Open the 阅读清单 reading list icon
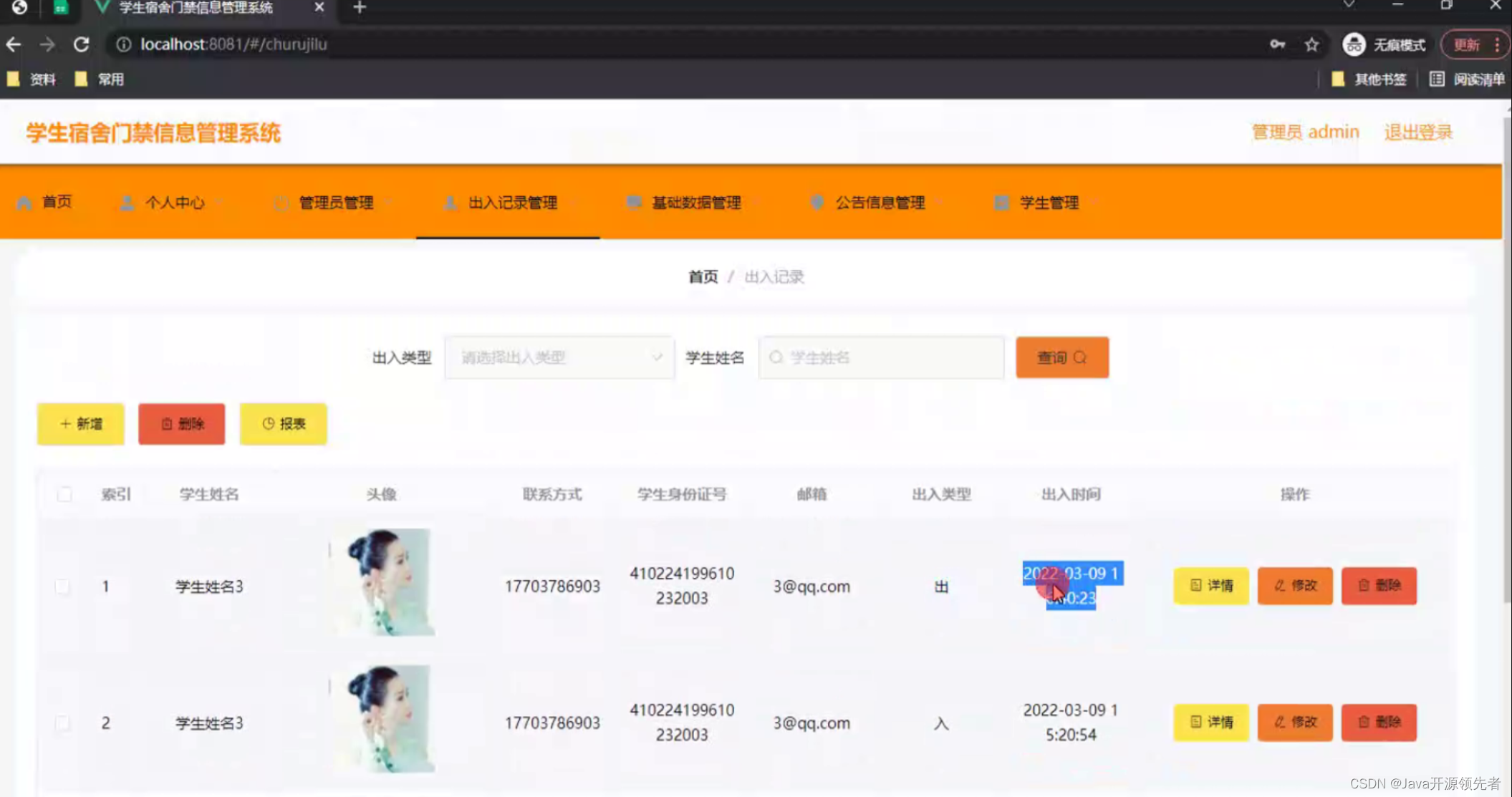 (x=1437, y=79)
